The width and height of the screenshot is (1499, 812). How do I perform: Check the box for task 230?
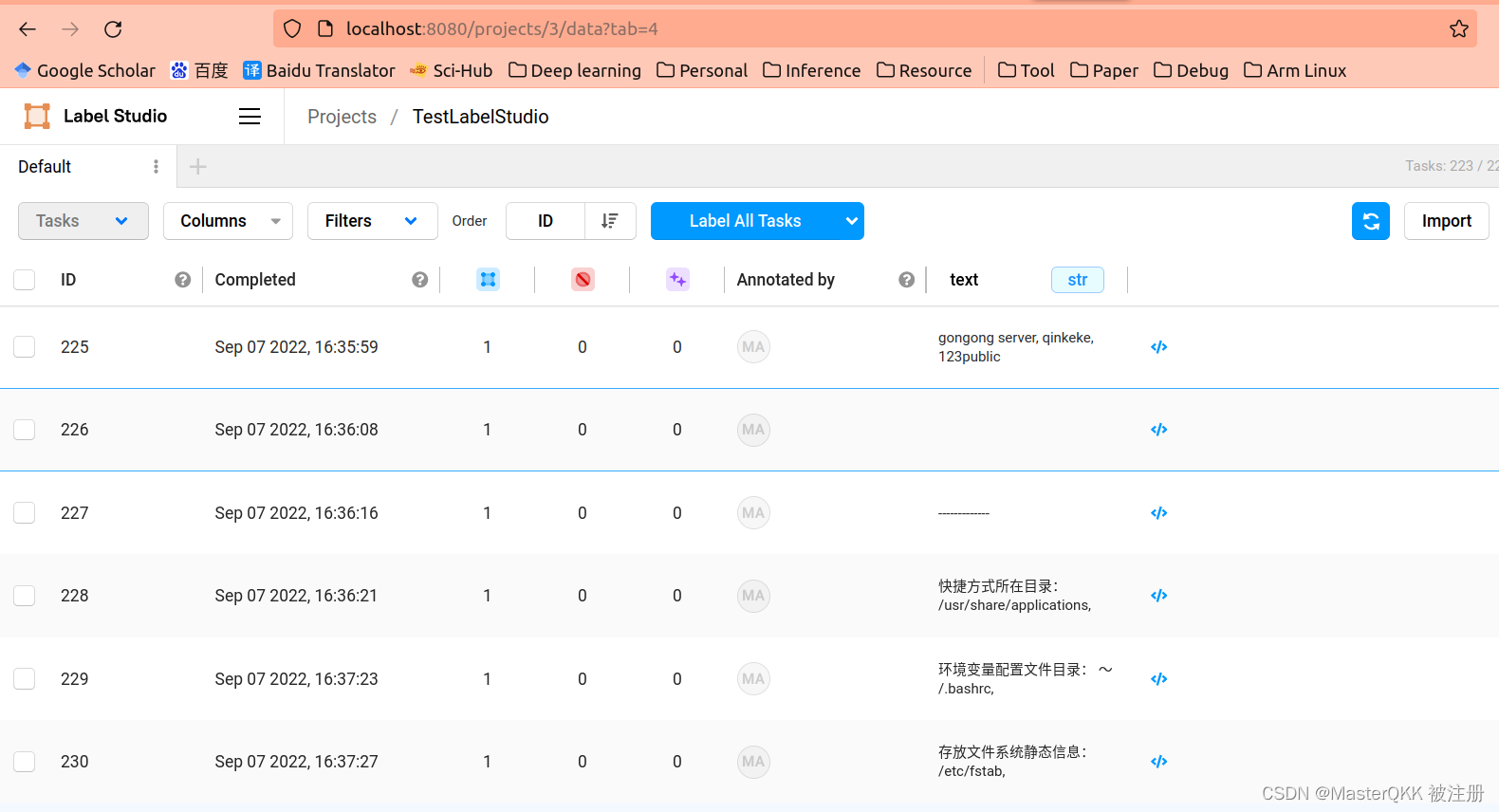click(25, 762)
